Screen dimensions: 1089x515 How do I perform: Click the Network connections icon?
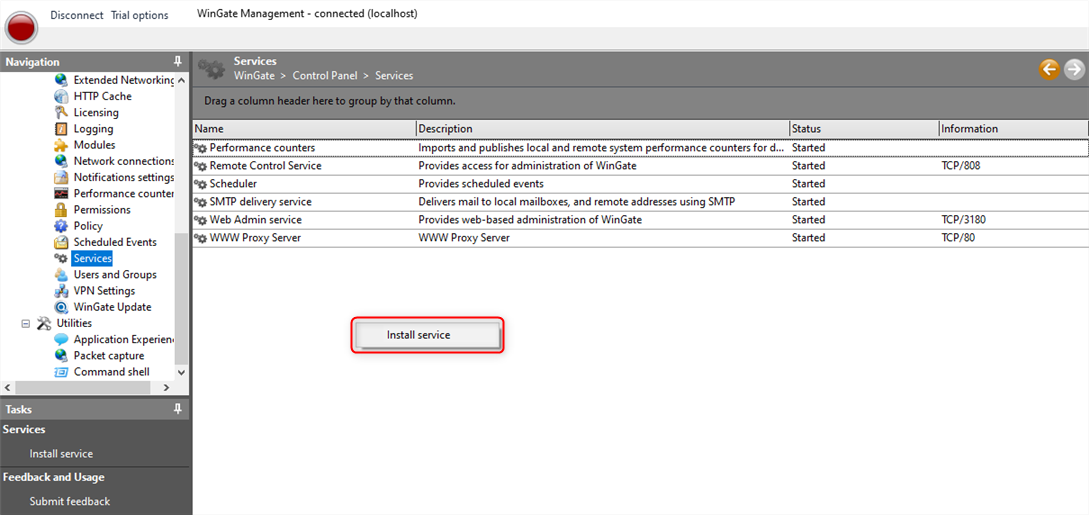(x=61, y=161)
